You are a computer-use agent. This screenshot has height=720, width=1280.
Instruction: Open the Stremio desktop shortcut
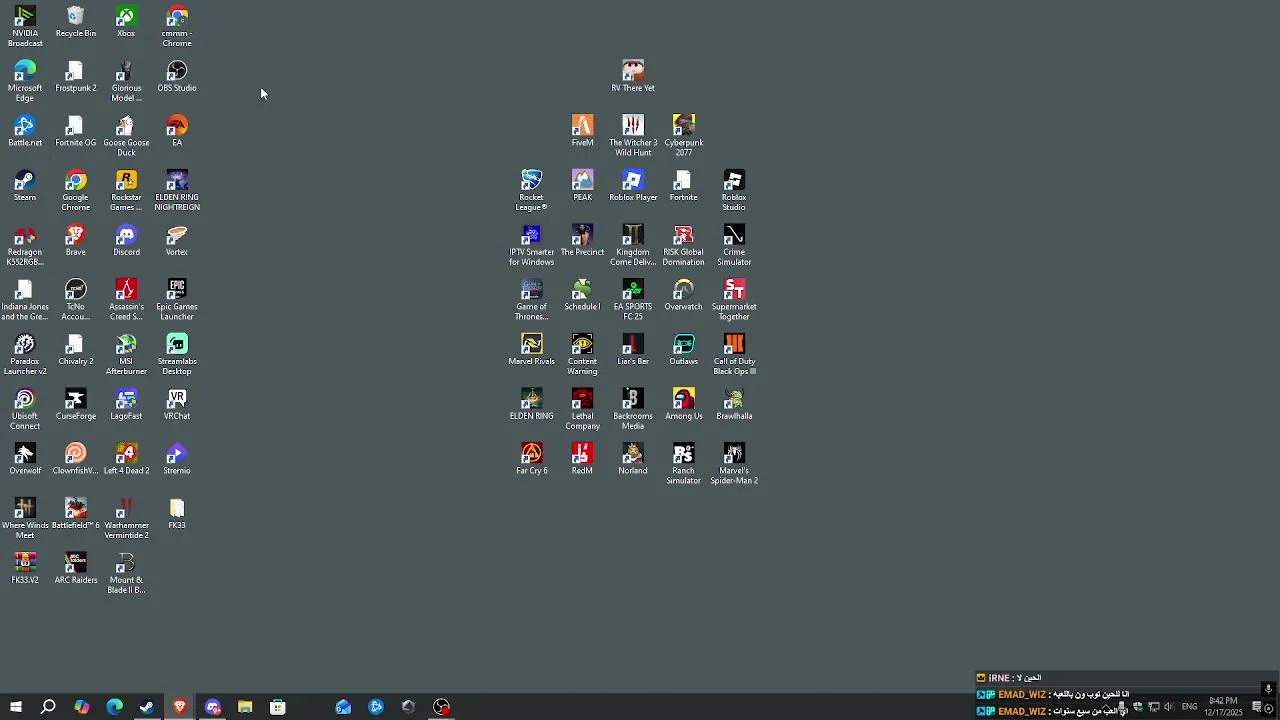pyautogui.click(x=177, y=459)
